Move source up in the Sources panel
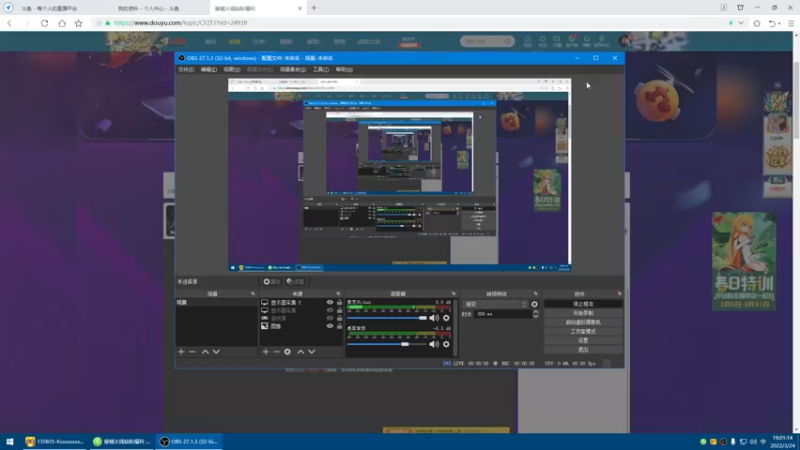Image resolution: width=800 pixels, height=450 pixels. point(301,352)
